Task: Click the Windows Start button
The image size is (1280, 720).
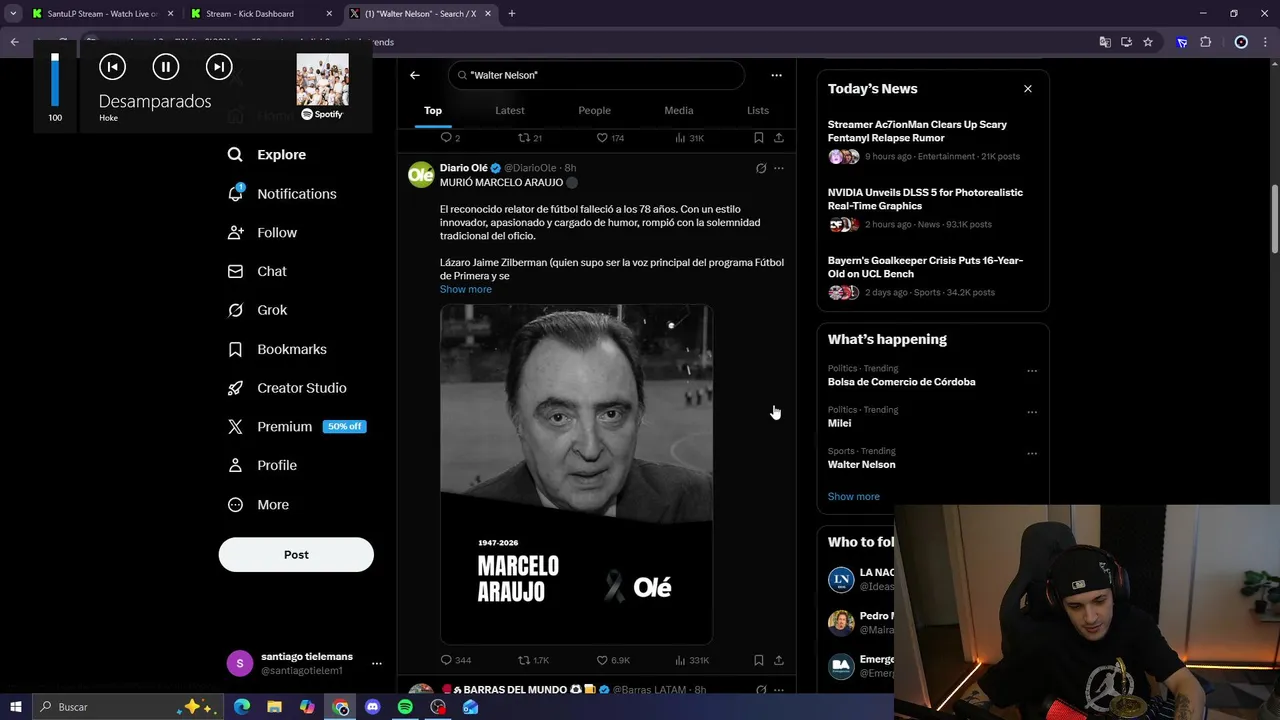Action: [x=15, y=707]
